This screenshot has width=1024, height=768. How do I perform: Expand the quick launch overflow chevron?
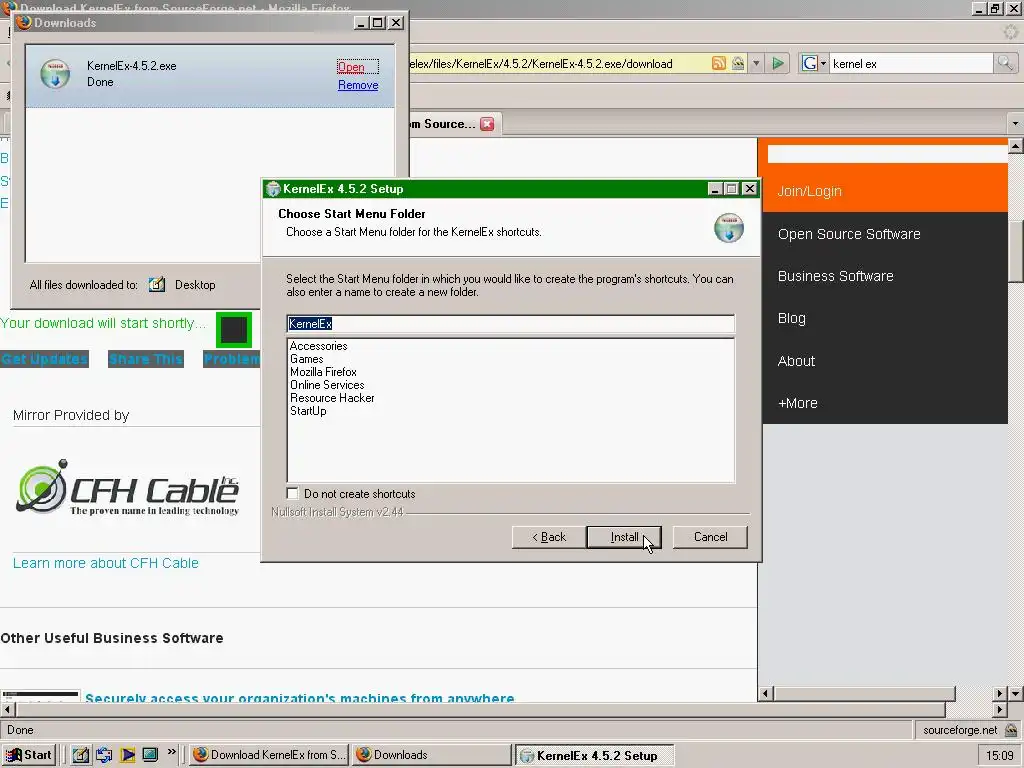click(171, 752)
